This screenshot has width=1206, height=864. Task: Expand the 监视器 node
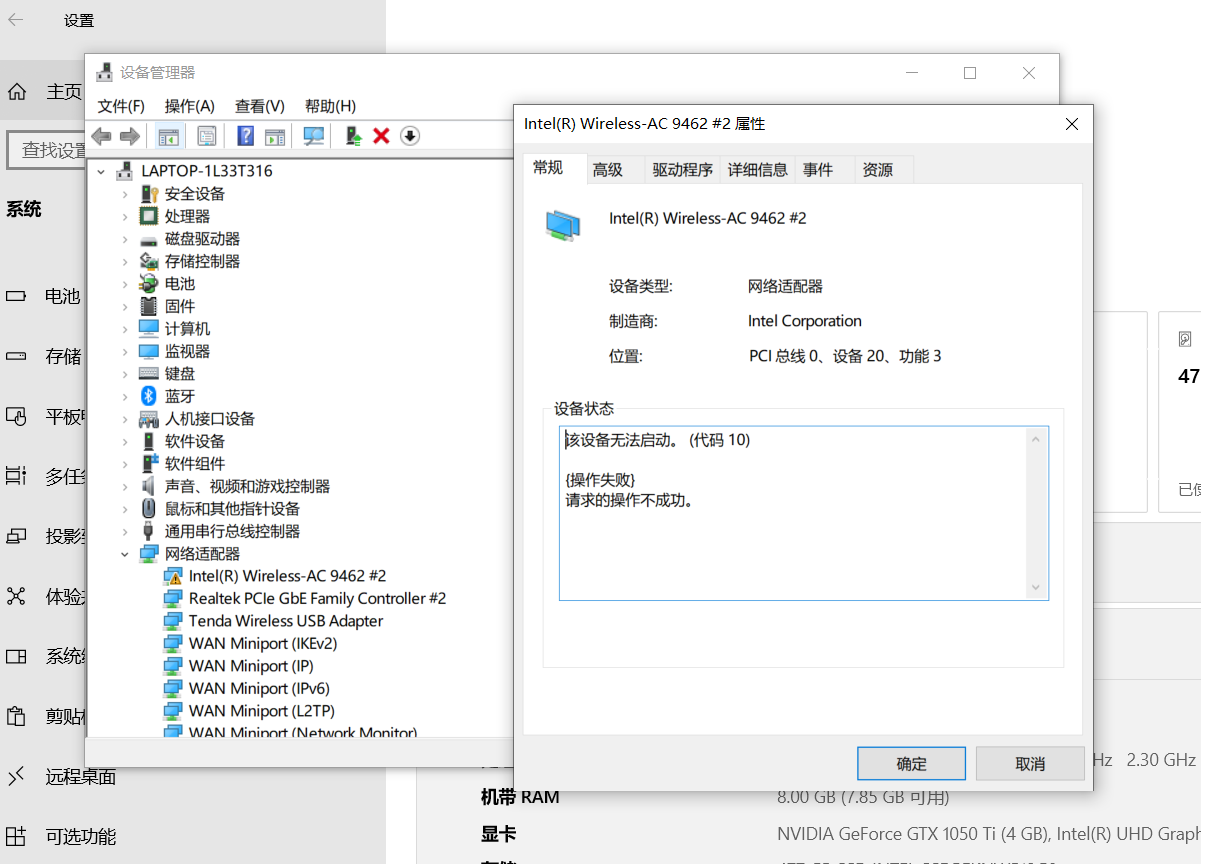click(x=125, y=351)
